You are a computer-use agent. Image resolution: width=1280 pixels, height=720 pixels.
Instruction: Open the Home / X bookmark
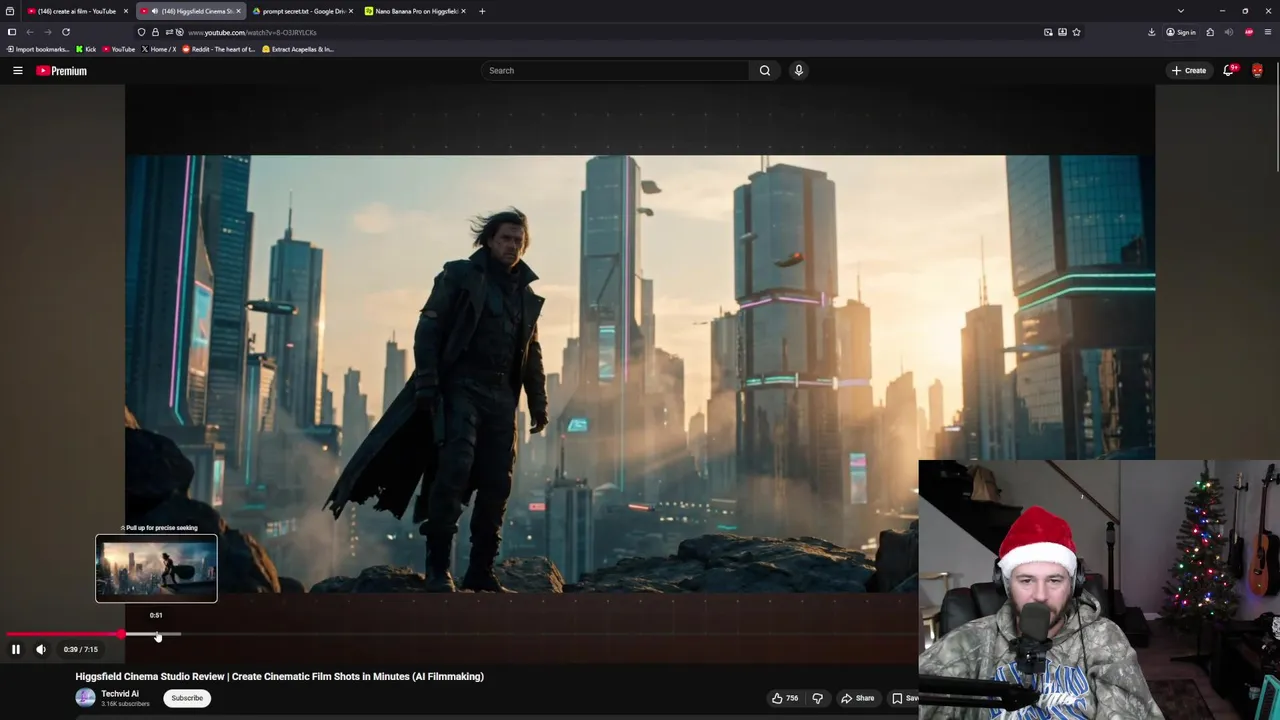pyautogui.click(x=159, y=49)
